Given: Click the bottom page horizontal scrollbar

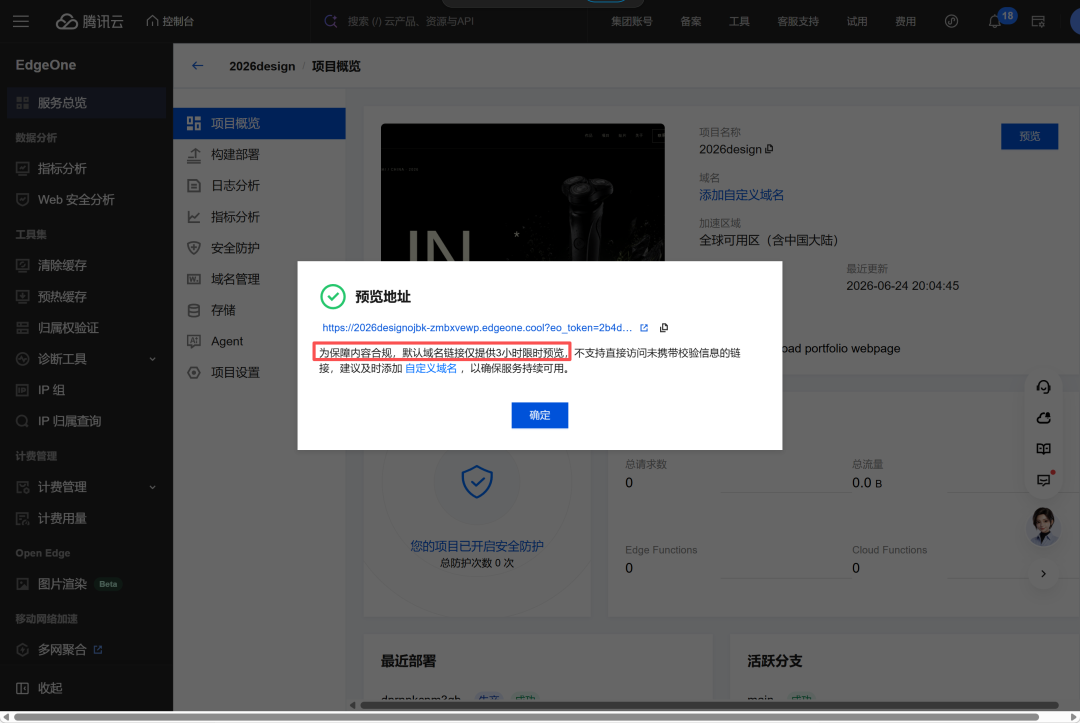Looking at the screenshot, I should tap(526, 717).
